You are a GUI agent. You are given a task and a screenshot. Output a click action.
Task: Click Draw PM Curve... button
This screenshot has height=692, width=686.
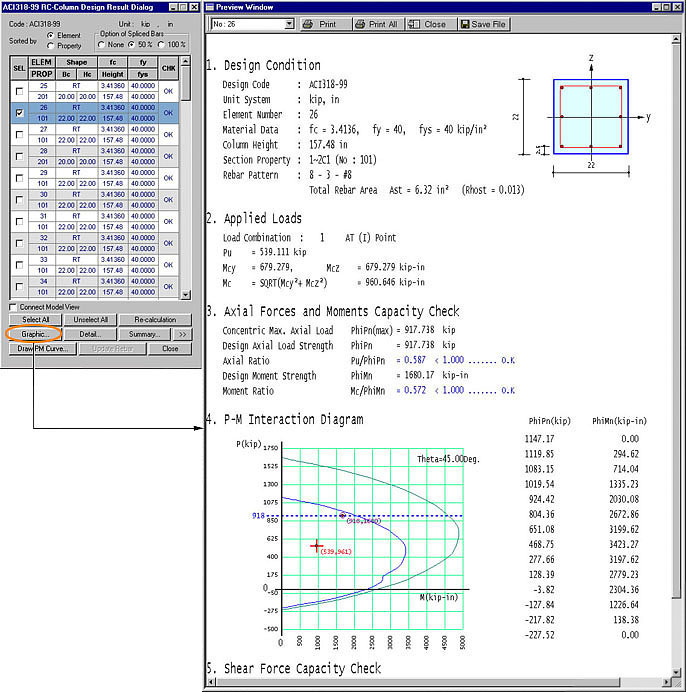[x=40, y=349]
